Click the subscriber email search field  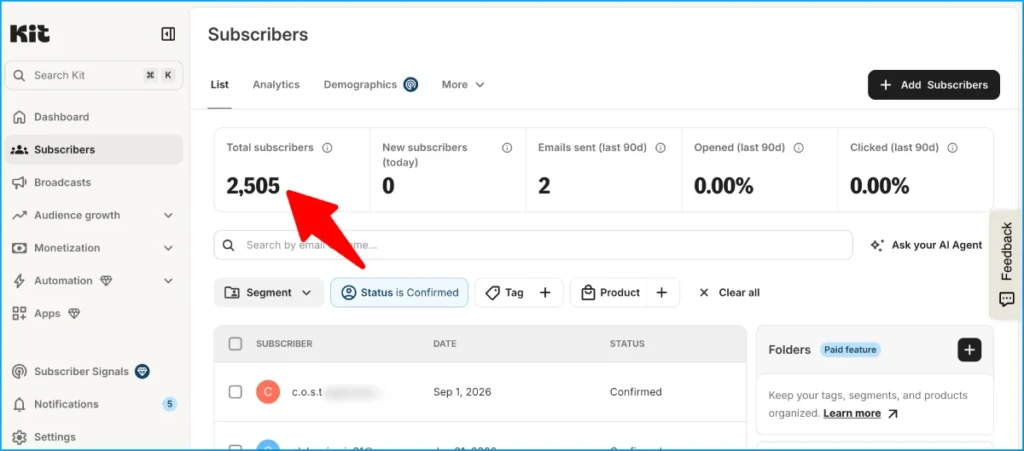[533, 245]
